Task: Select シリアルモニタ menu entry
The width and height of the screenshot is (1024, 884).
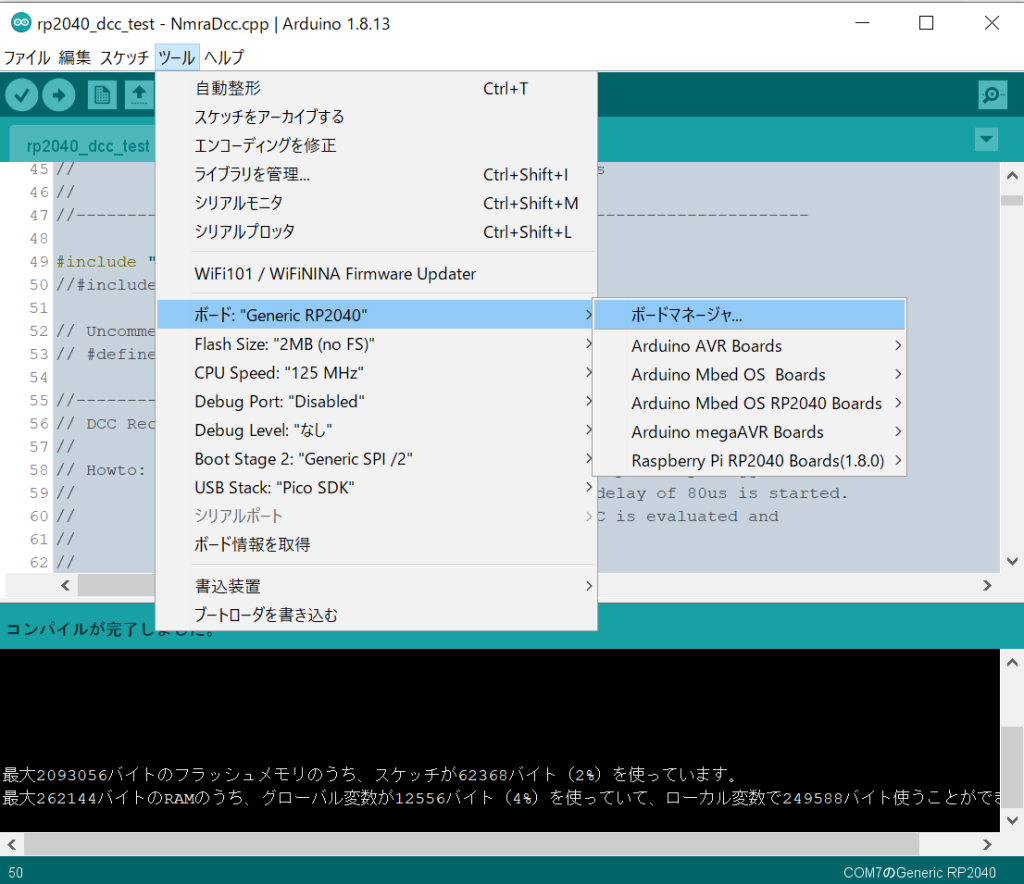Action: [x=238, y=203]
